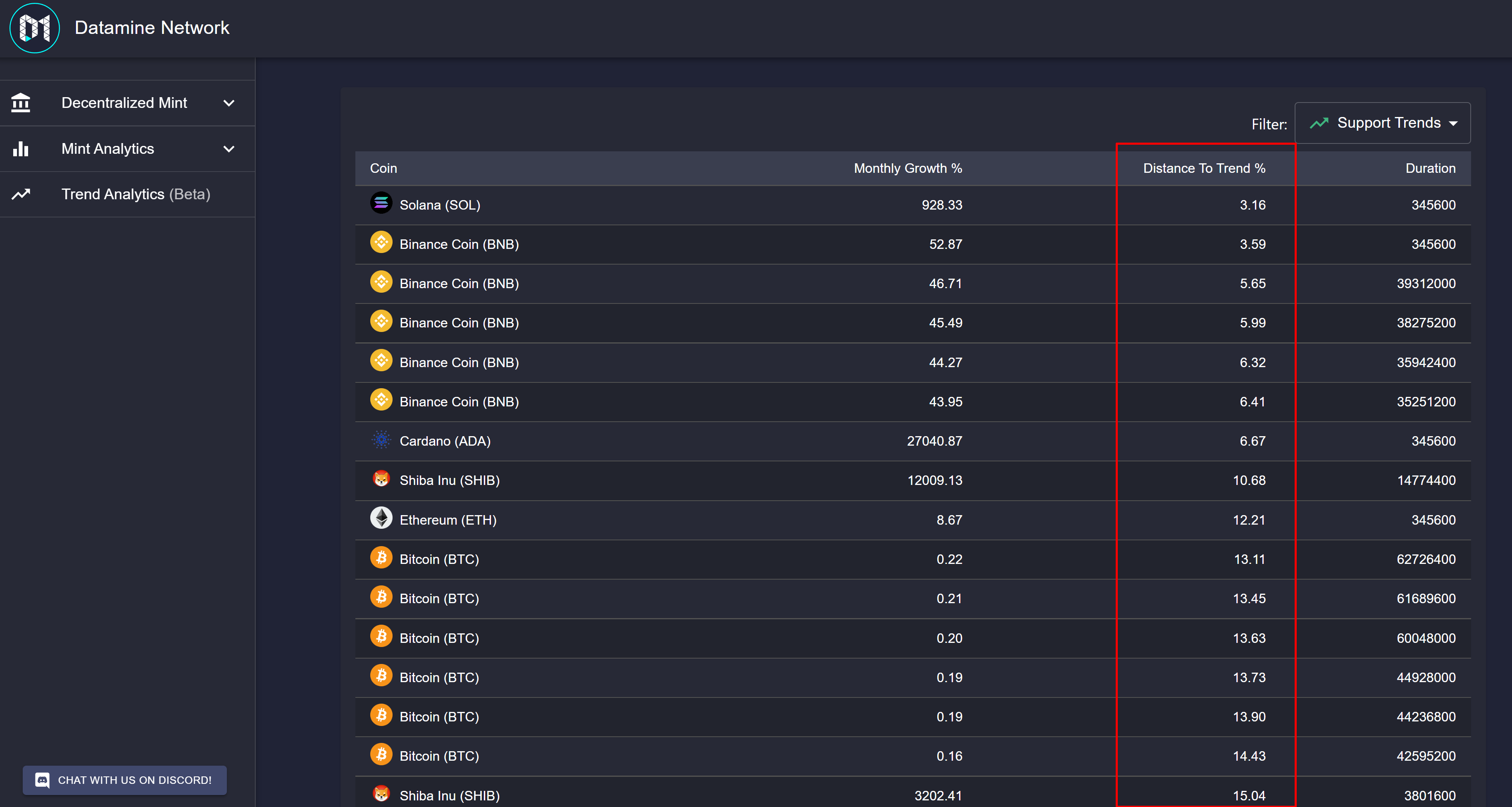The height and width of the screenshot is (807, 1512).
Task: Click the Datamine Network title
Action: tap(152, 28)
